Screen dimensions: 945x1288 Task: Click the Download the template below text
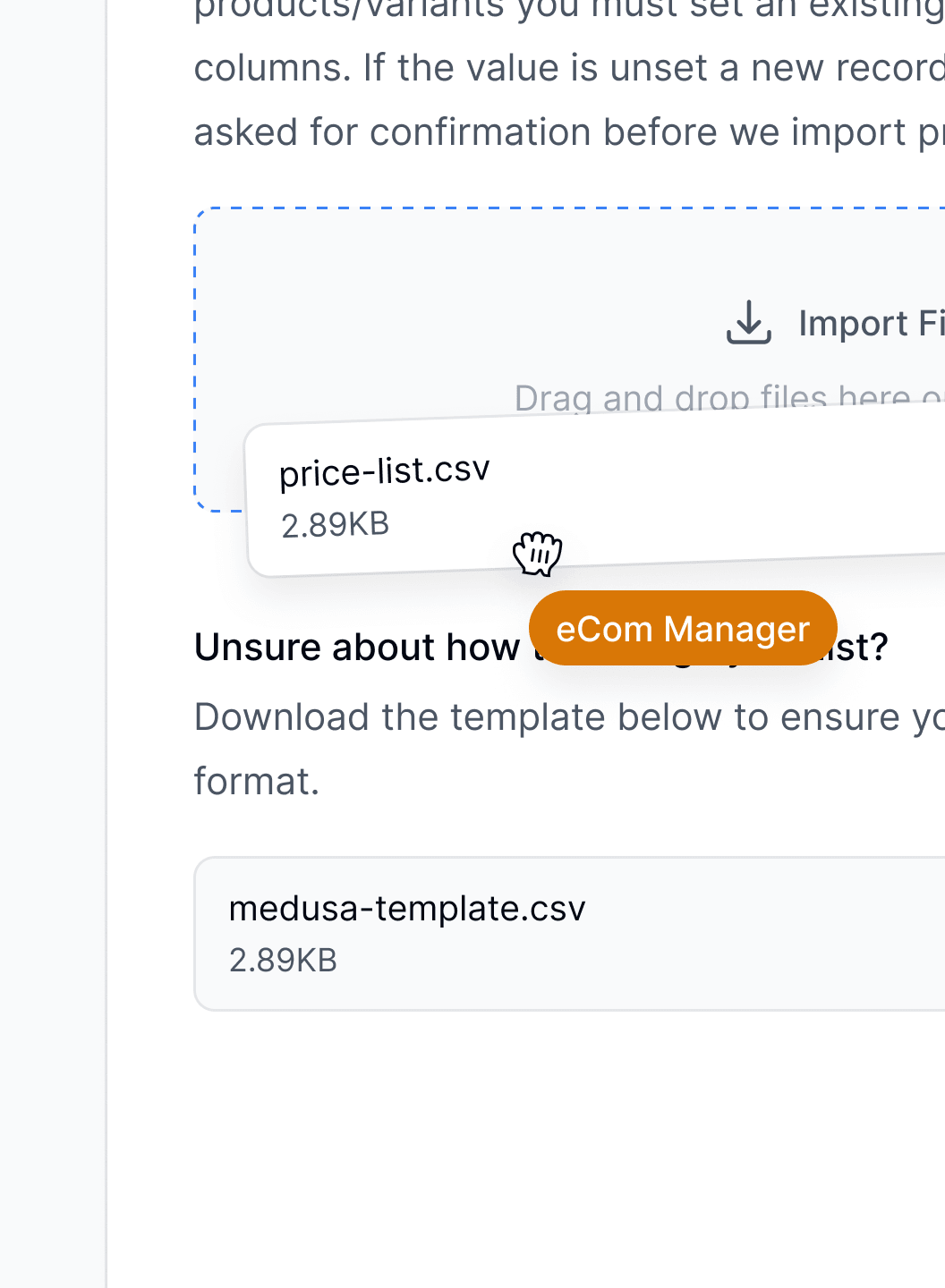[569, 717]
